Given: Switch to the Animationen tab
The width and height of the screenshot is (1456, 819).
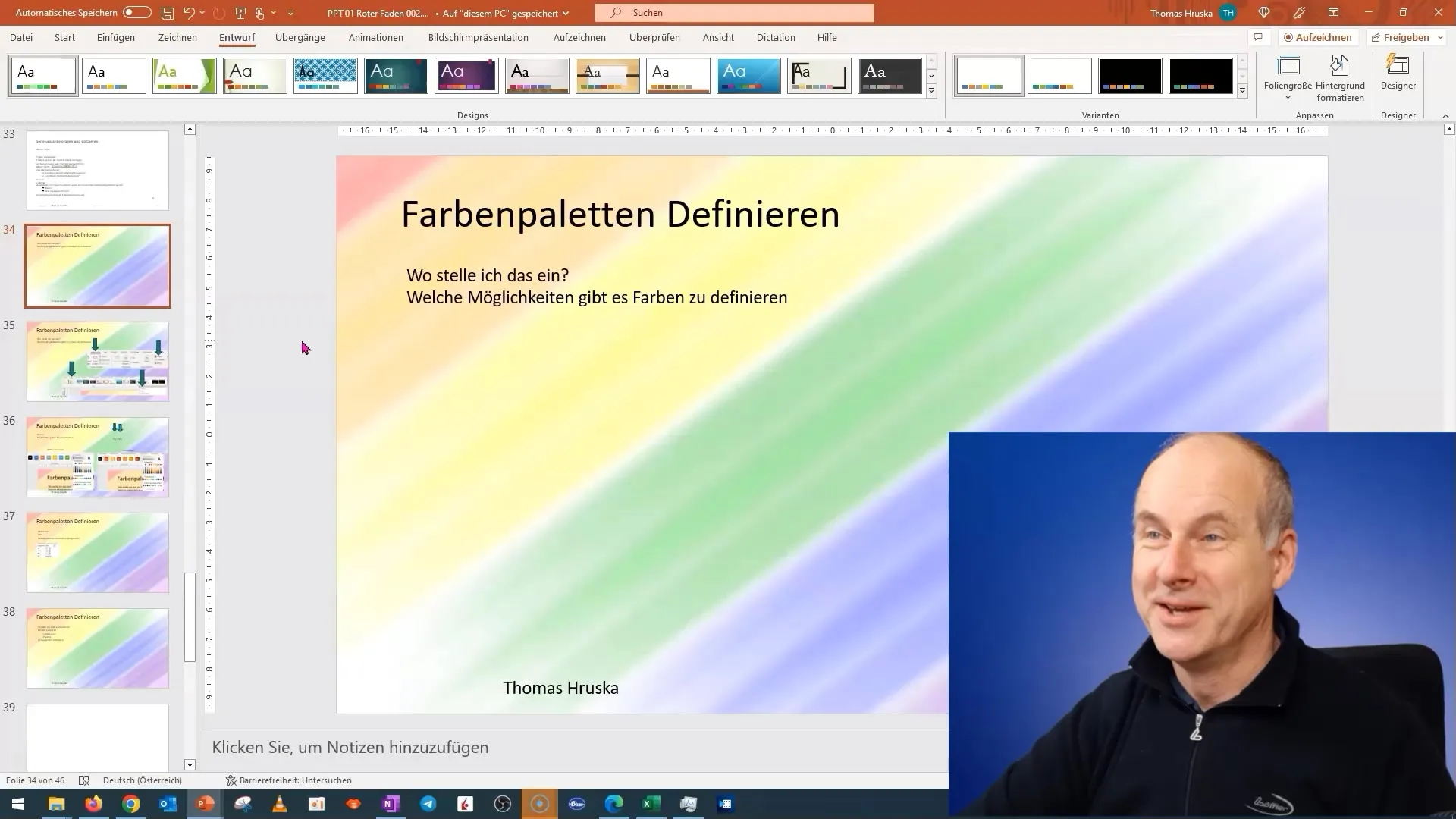Looking at the screenshot, I should point(376,37).
